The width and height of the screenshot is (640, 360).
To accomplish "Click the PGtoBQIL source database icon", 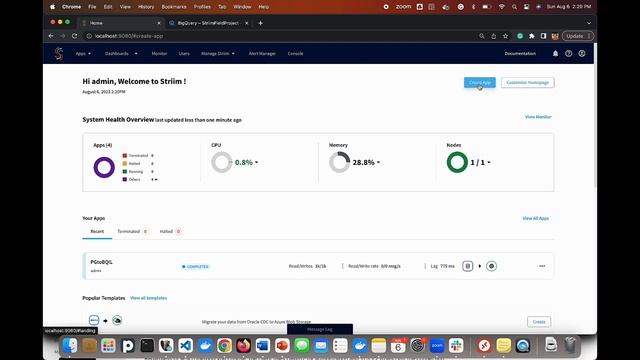I will (x=467, y=266).
